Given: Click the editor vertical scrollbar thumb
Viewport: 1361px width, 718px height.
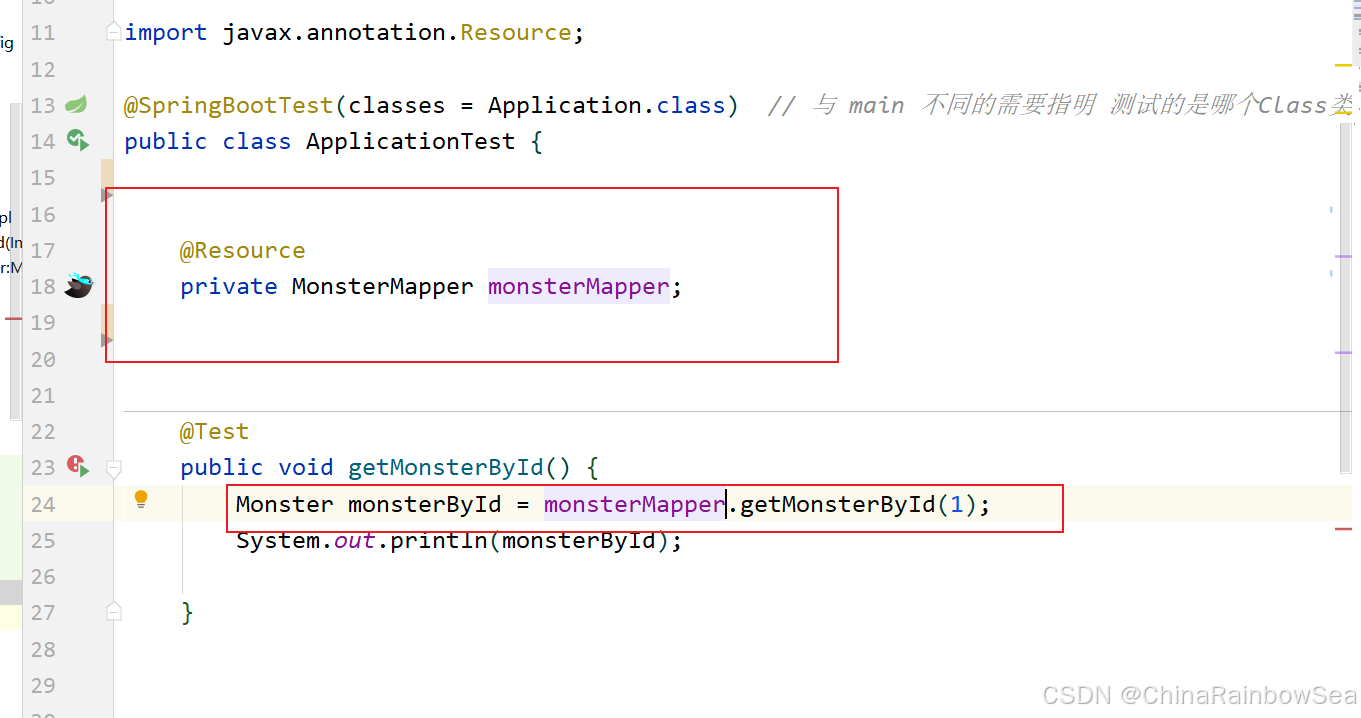Looking at the screenshot, I should [x=1345, y=300].
